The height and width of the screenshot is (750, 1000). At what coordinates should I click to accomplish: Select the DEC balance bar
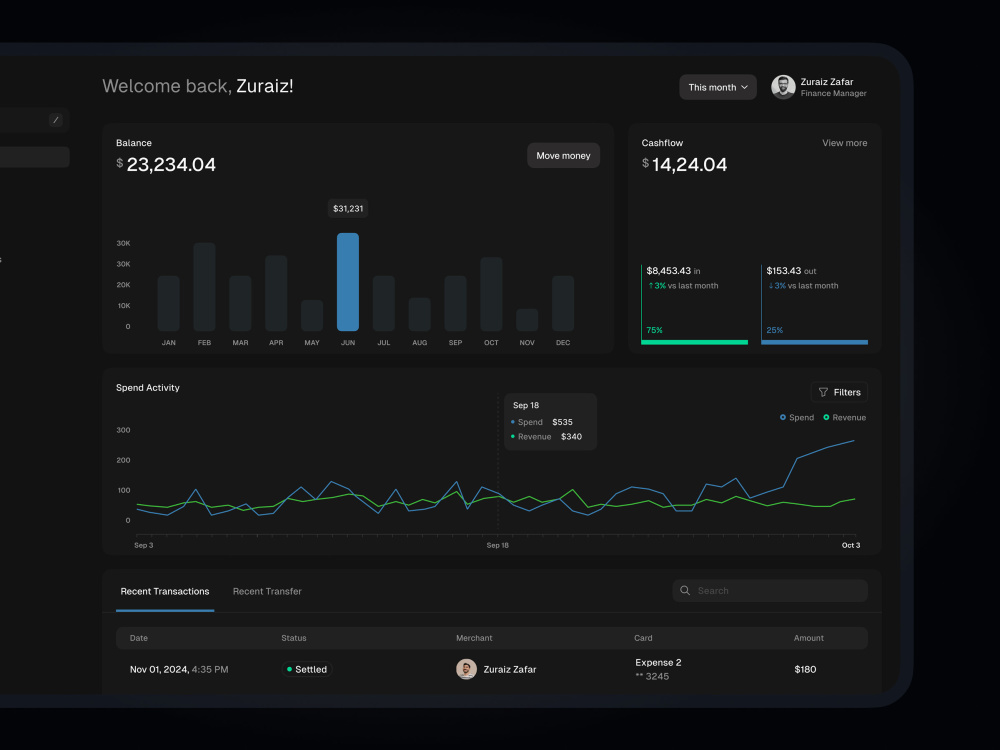(x=562, y=304)
